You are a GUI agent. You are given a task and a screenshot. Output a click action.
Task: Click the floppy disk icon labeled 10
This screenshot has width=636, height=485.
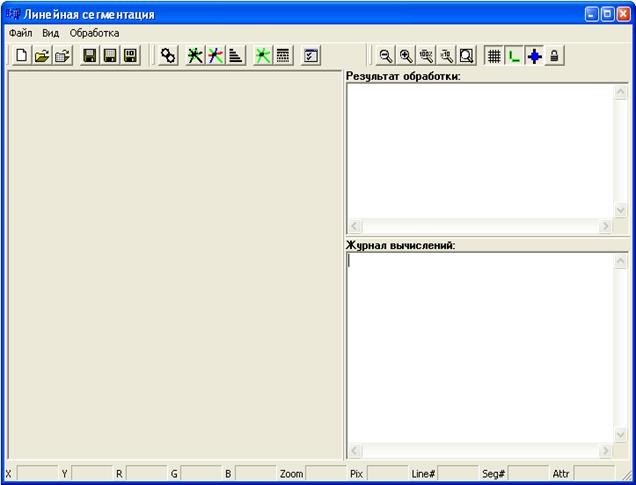pyautogui.click(x=130, y=56)
